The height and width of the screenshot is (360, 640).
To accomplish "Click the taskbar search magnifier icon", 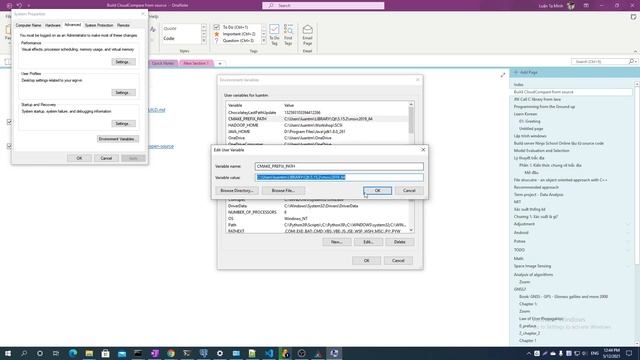I will [24, 353].
